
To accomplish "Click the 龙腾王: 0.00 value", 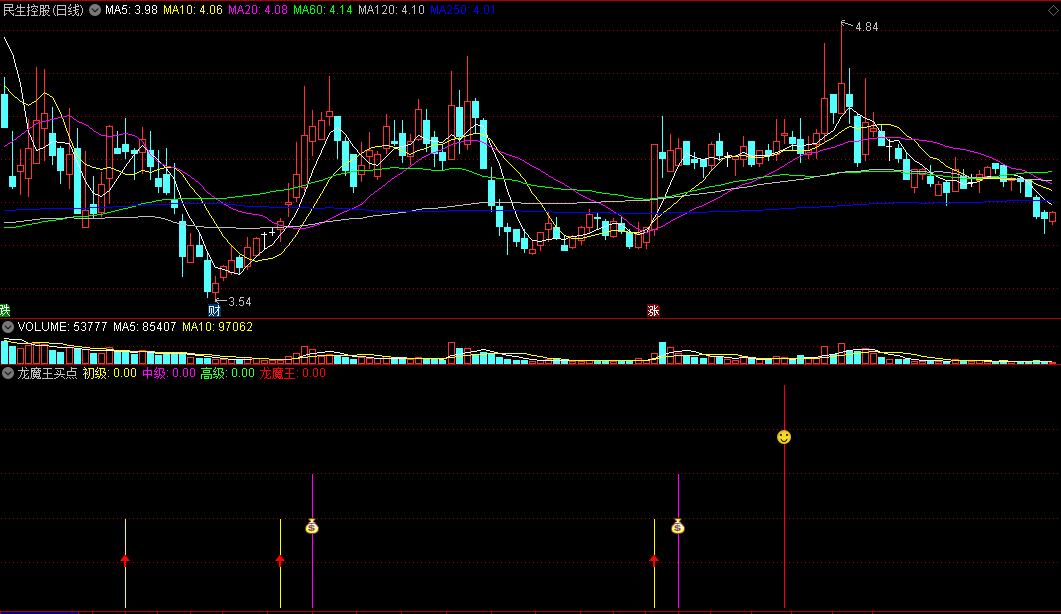I will (292, 373).
